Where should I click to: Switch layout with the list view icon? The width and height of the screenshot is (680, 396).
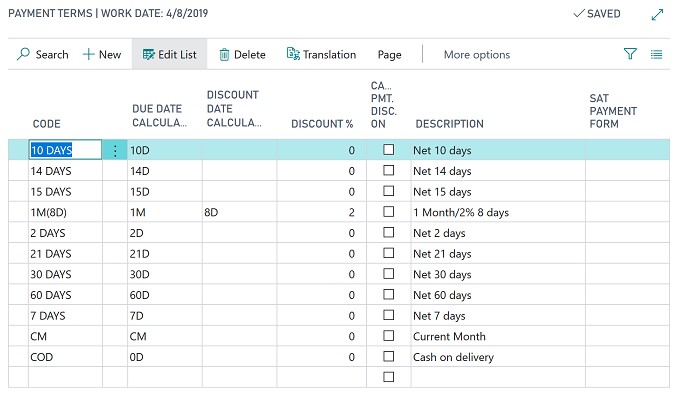click(x=656, y=54)
